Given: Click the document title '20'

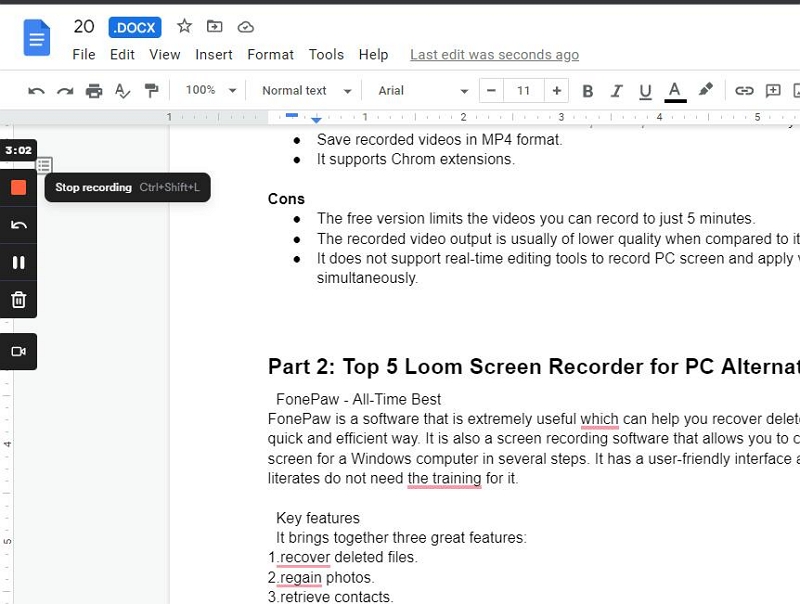Looking at the screenshot, I should pos(84,27).
